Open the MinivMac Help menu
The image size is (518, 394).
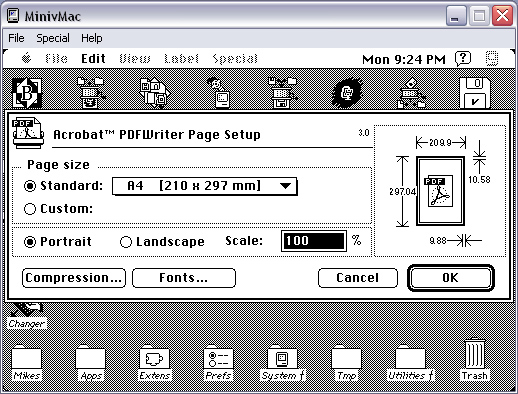point(92,38)
